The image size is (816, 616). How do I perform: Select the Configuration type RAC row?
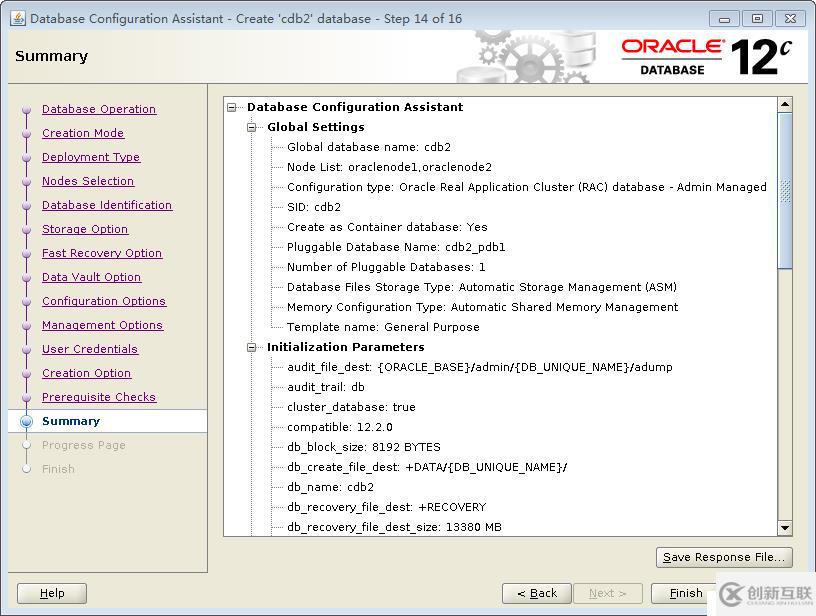point(527,187)
